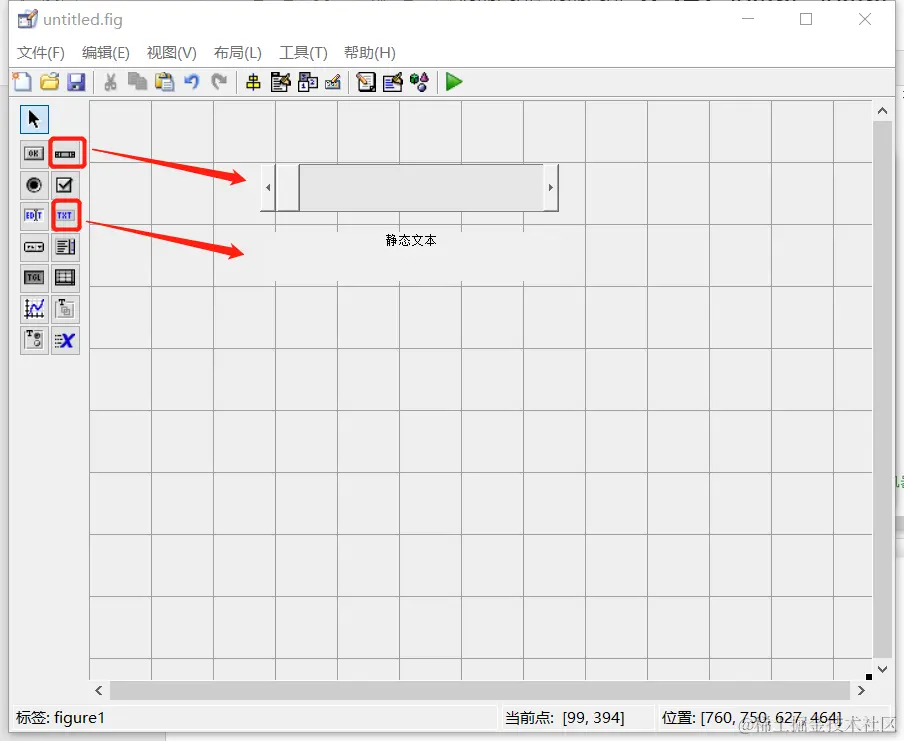Screen dimensions: 904x741
Task: Select the Table component
Action: 65,277
